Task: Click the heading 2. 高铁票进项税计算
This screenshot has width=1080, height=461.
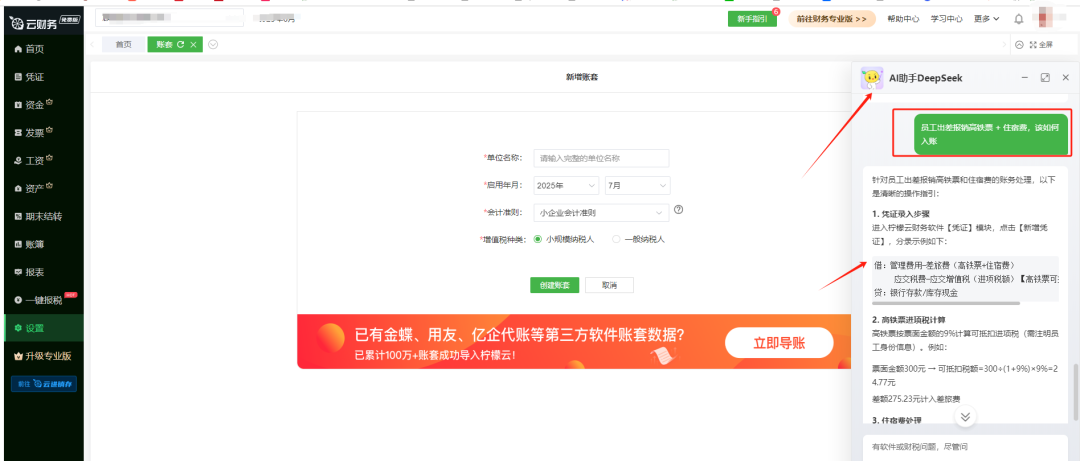Action: (x=908, y=320)
